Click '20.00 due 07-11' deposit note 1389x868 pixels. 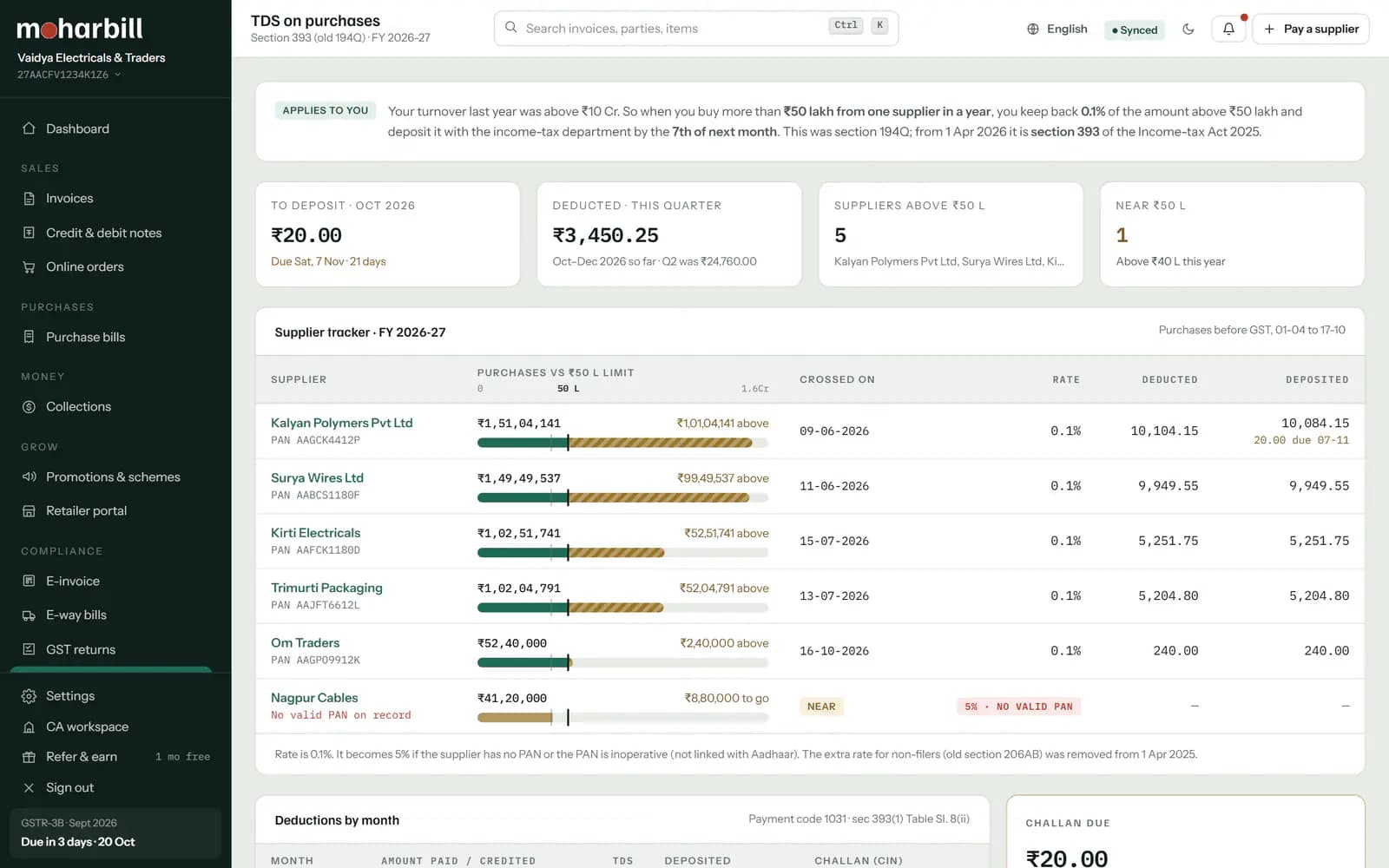[x=1301, y=441]
